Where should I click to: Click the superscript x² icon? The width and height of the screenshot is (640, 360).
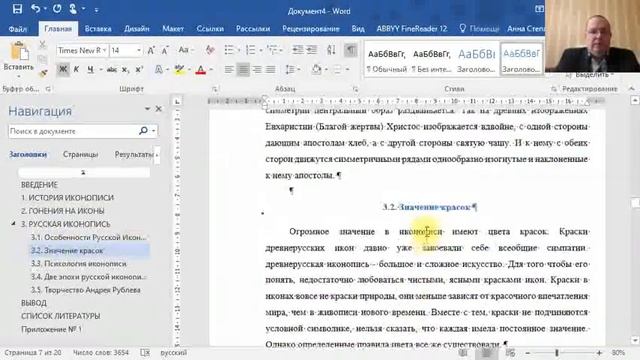(x=139, y=70)
